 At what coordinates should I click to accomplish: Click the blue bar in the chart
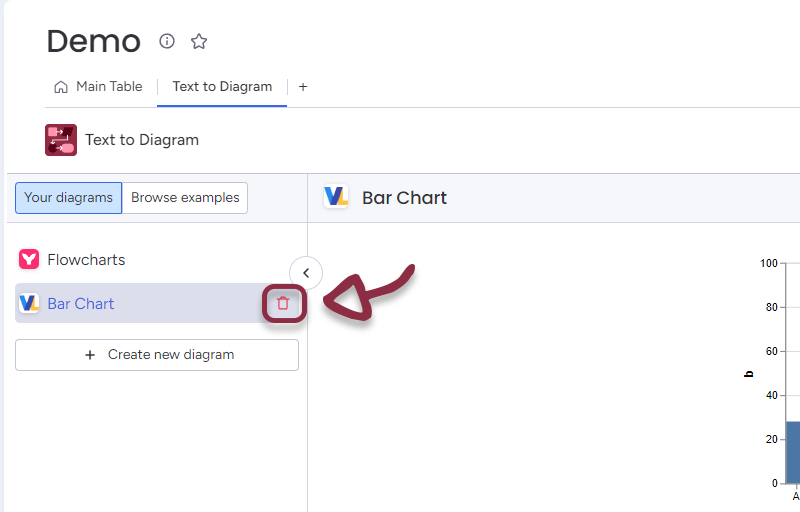pyautogui.click(x=792, y=452)
